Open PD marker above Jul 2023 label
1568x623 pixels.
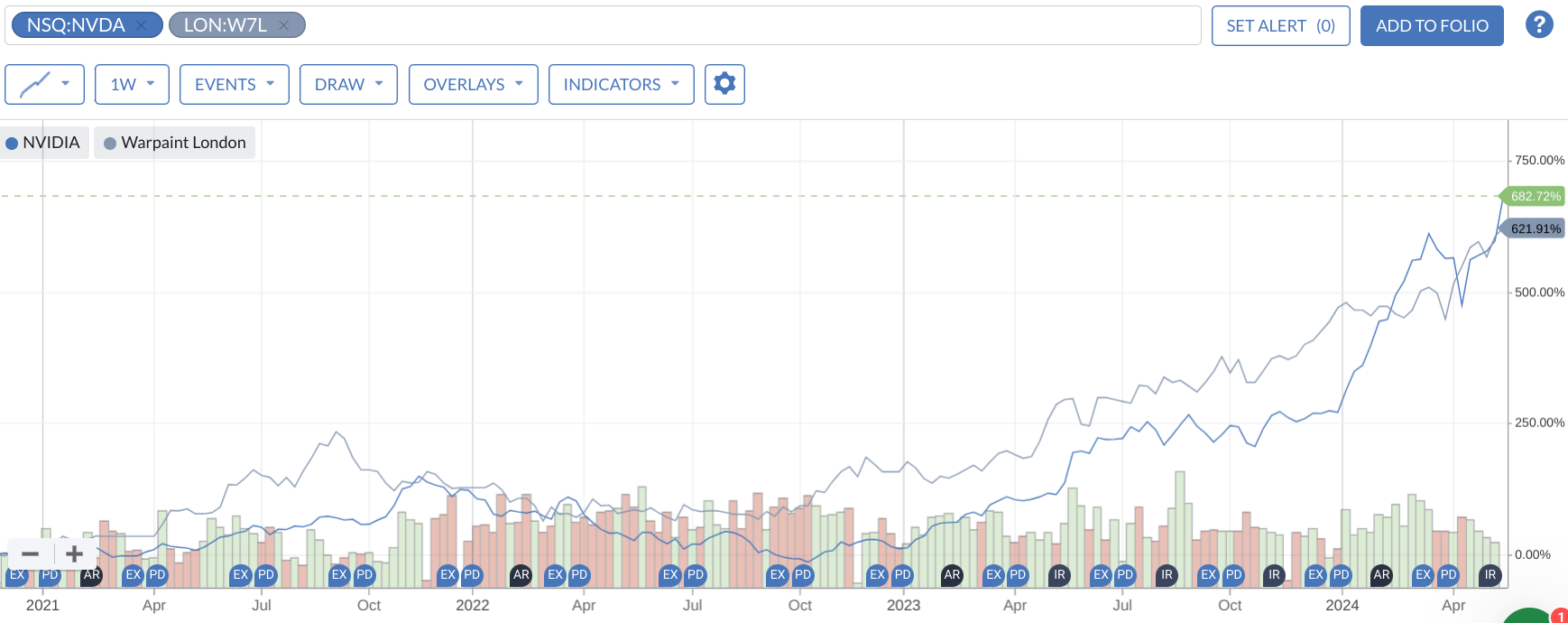click(x=1125, y=574)
